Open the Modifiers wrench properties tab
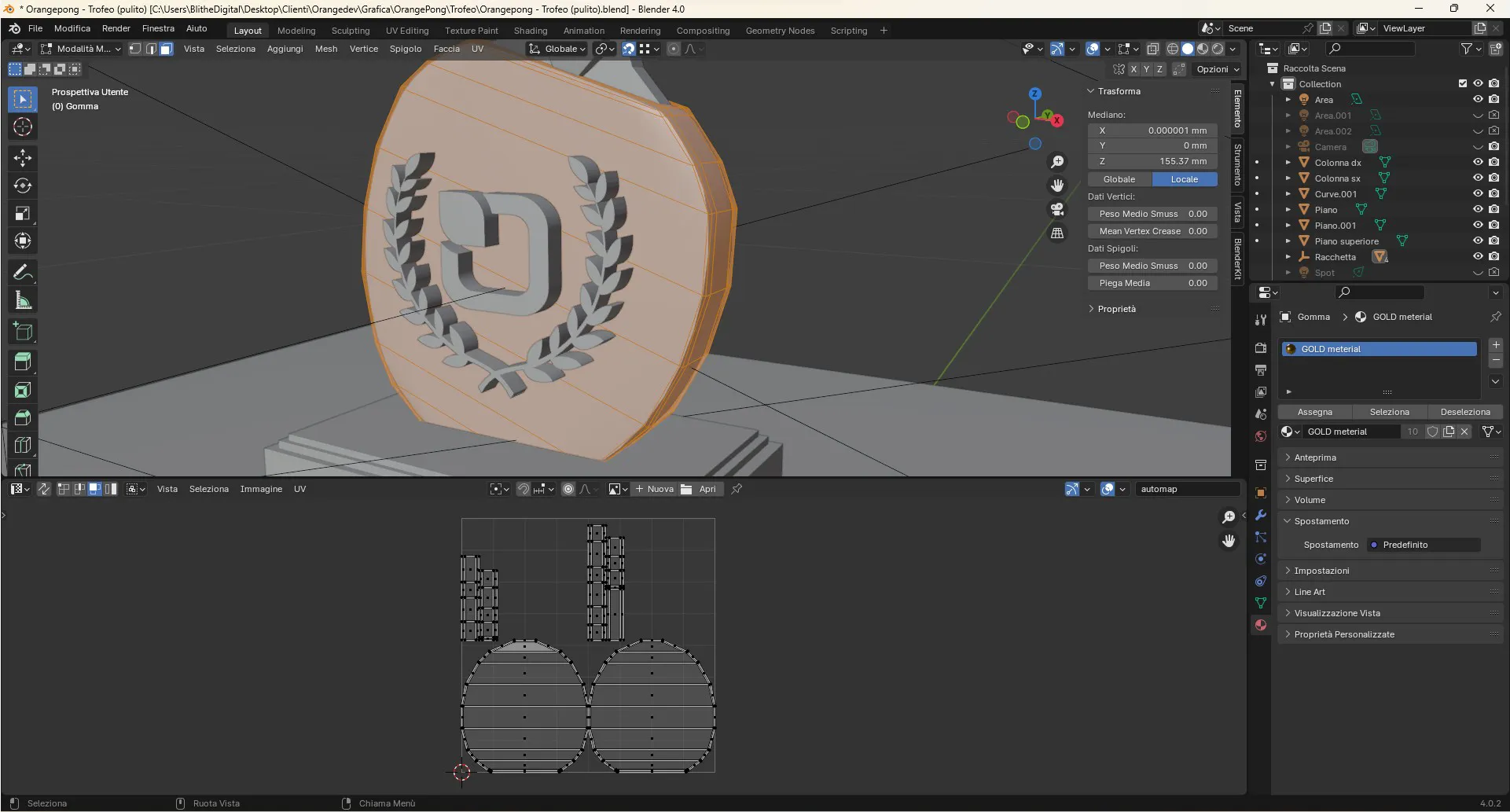Viewport: 1510px width, 812px height. click(1261, 515)
